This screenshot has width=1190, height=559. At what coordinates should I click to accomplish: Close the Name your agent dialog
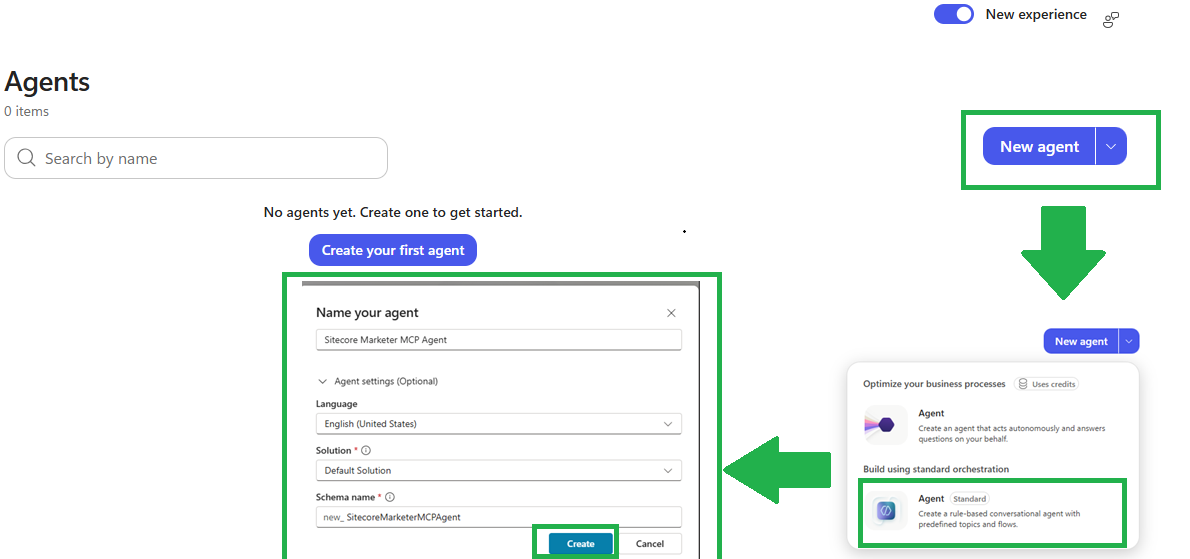671,312
